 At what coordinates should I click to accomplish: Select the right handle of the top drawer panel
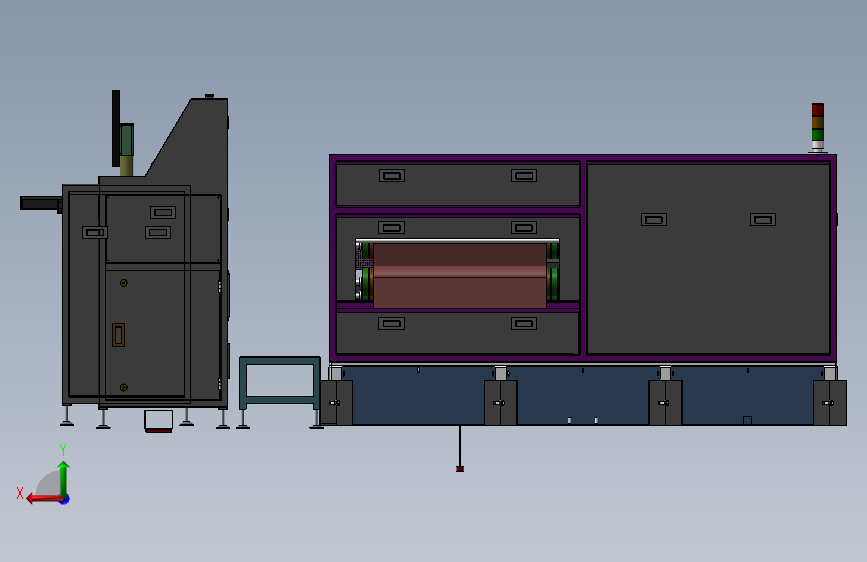point(524,175)
